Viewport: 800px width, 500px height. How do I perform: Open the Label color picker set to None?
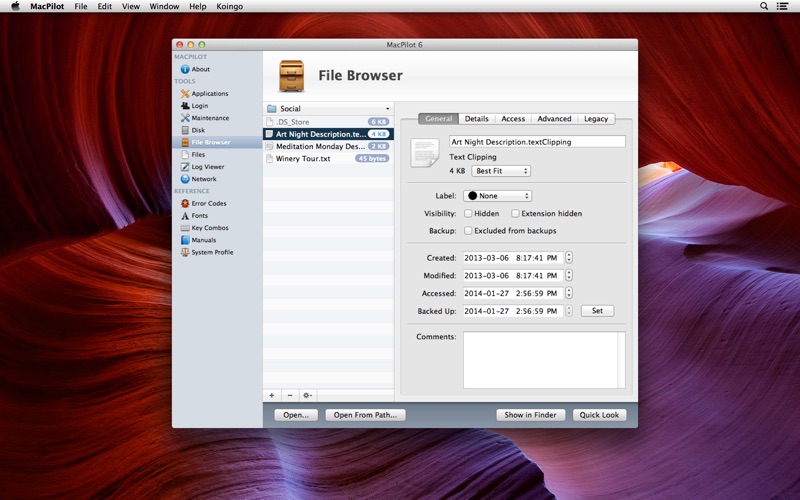click(497, 196)
